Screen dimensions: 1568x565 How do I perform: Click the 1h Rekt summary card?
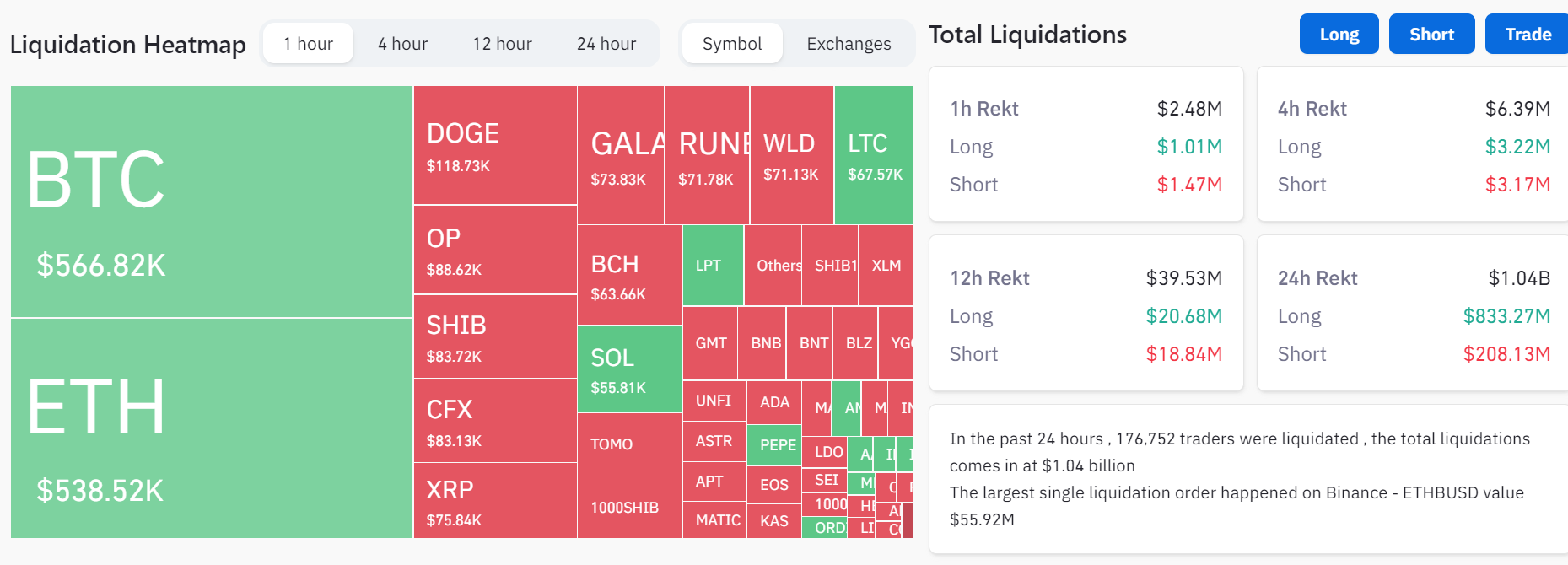[x=1086, y=144]
